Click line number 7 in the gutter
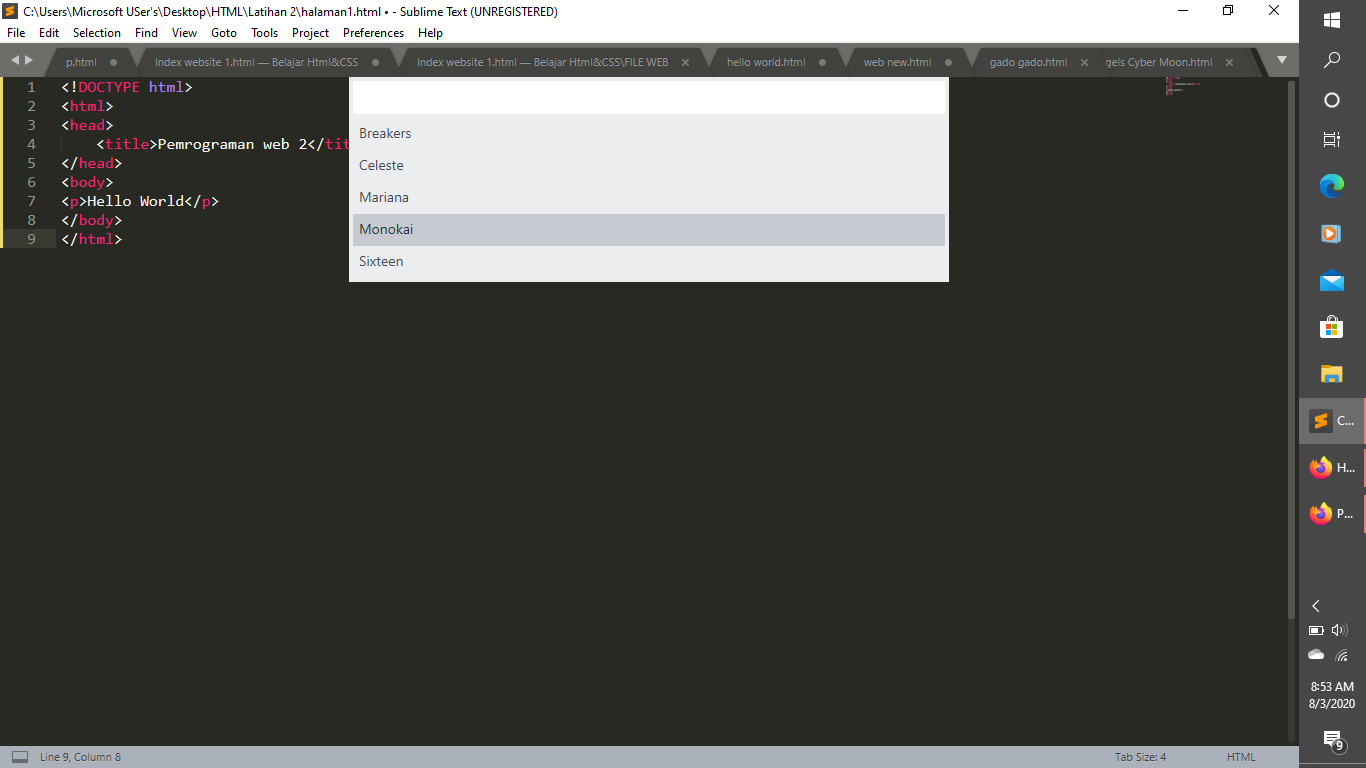 point(31,201)
